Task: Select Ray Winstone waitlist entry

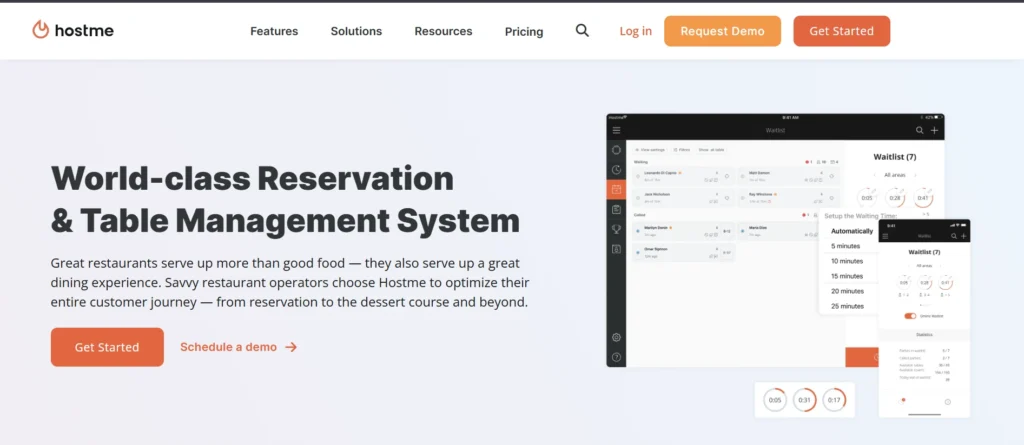Action: pos(788,197)
